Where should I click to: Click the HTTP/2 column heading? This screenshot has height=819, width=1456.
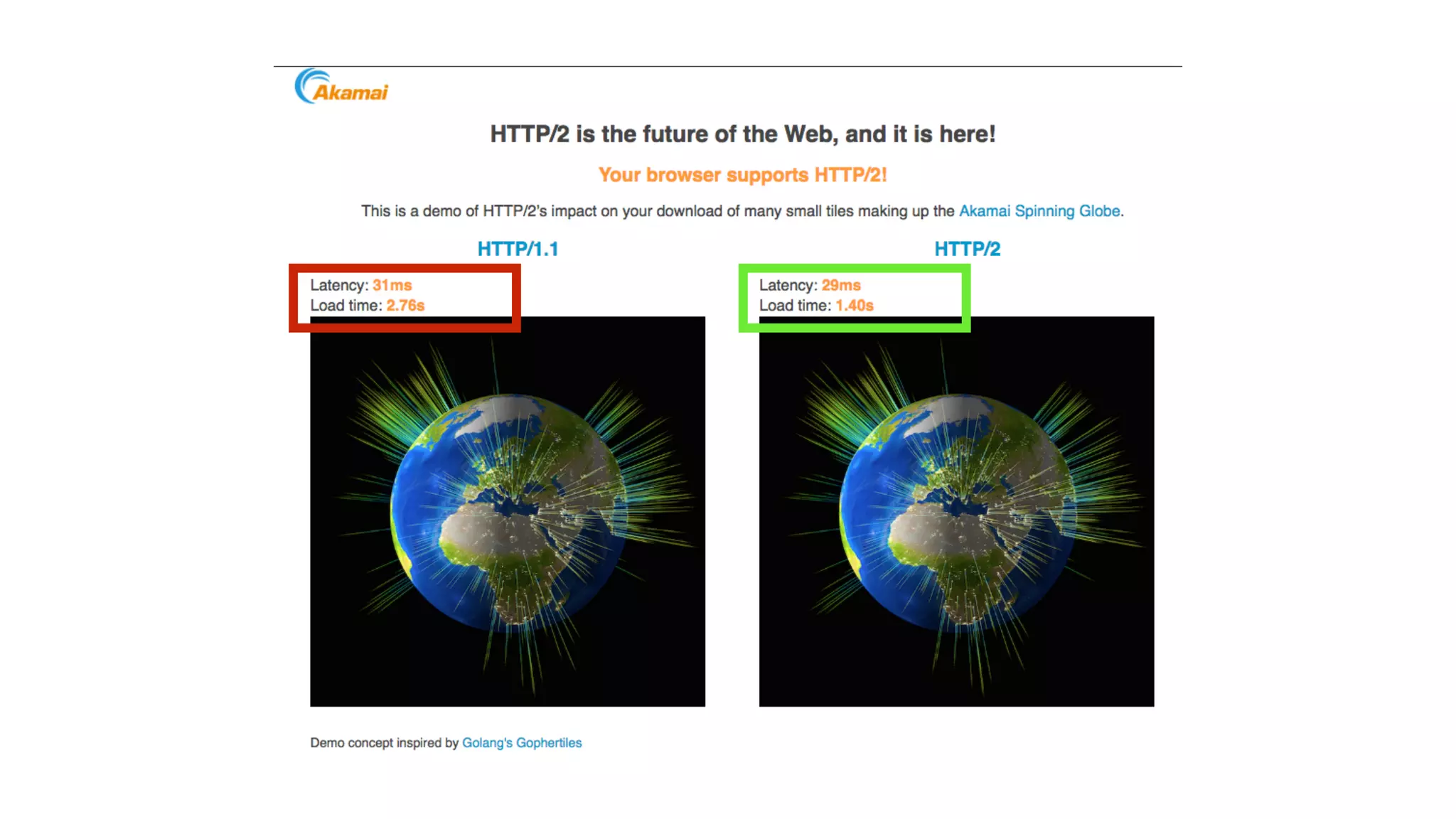pos(967,249)
